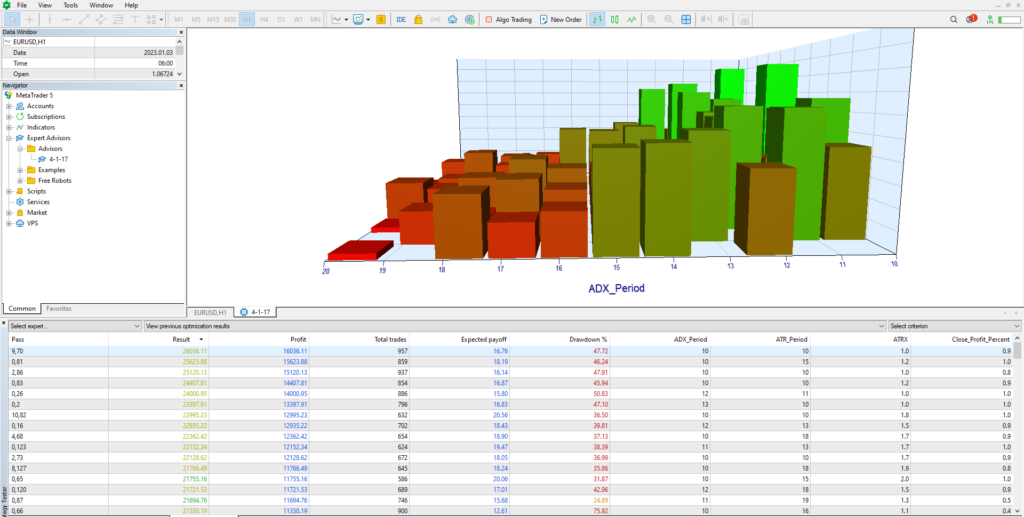The width and height of the screenshot is (1024, 517).
Task: Open the Tools menu
Action: (70, 5)
